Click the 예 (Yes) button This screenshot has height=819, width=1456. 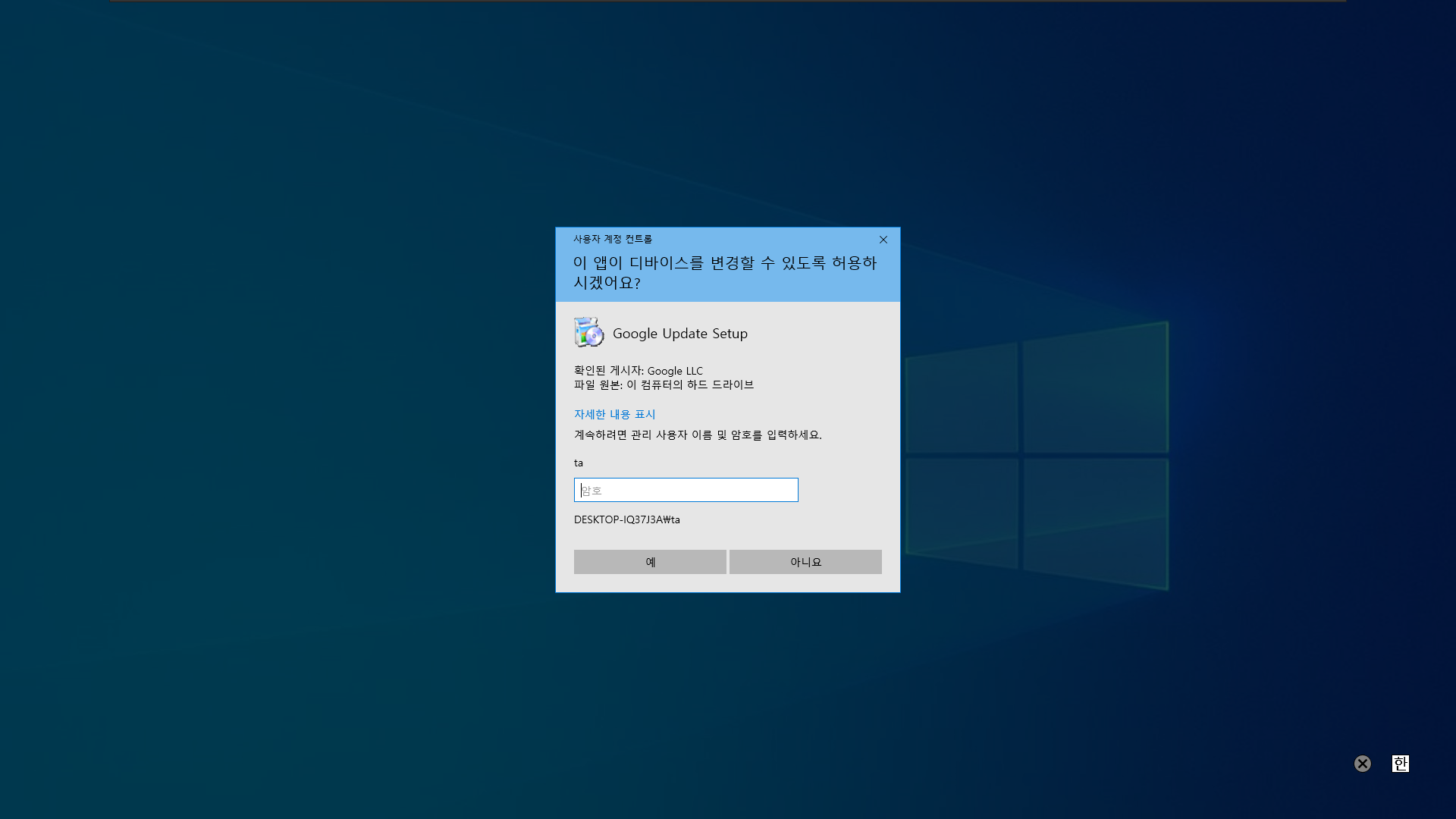[650, 562]
